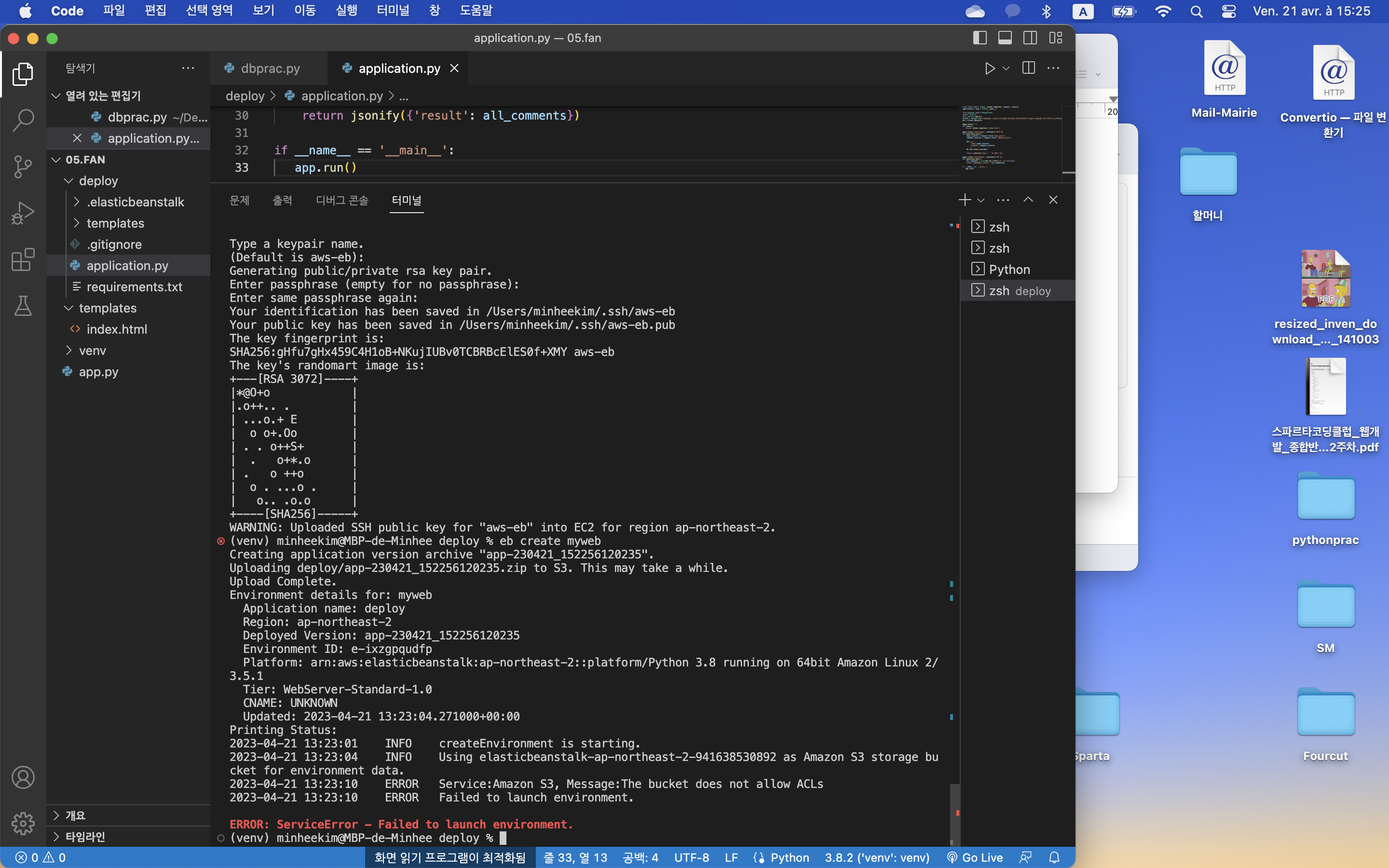
Task: Close the application.py editor tab
Action: point(454,68)
